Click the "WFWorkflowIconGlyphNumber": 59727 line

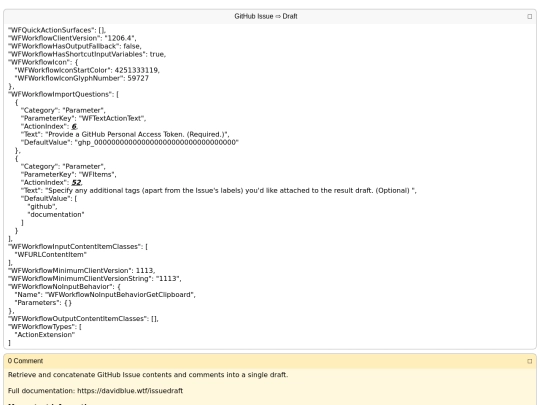[x=82, y=78]
